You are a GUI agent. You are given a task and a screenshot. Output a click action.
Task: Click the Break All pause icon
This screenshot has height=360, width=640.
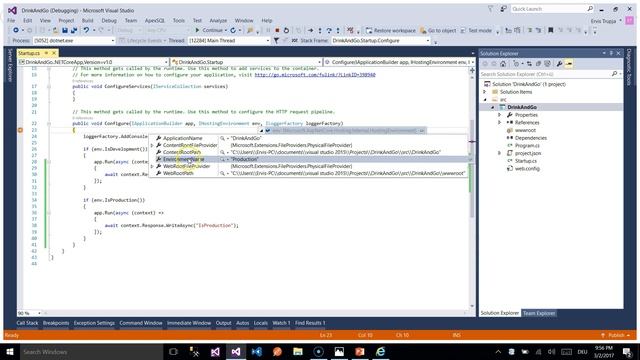[x=268, y=30]
